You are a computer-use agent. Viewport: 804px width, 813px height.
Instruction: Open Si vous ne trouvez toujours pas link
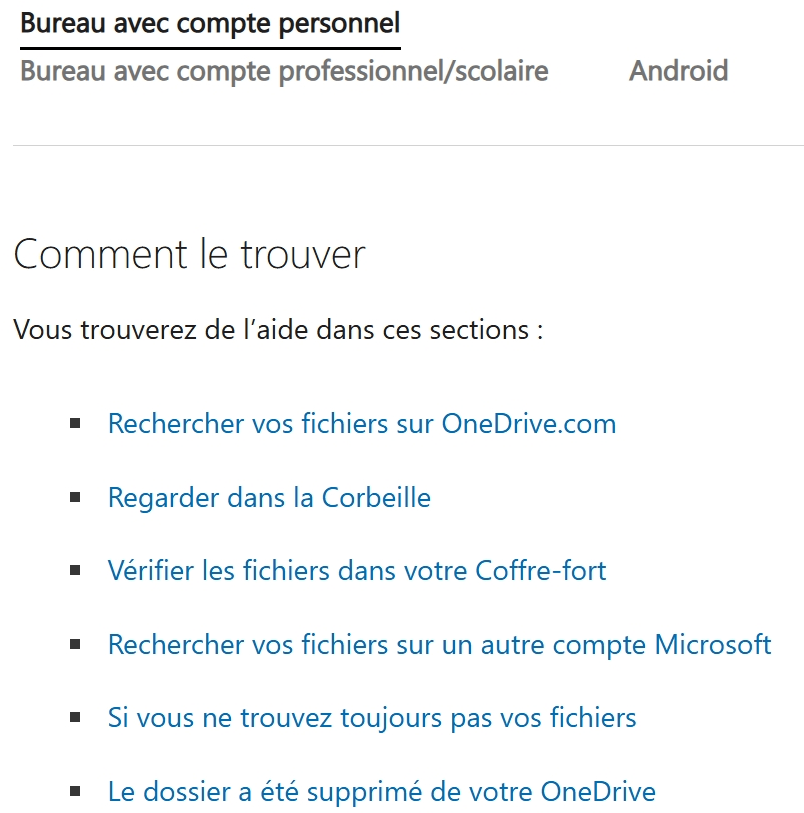(372, 718)
